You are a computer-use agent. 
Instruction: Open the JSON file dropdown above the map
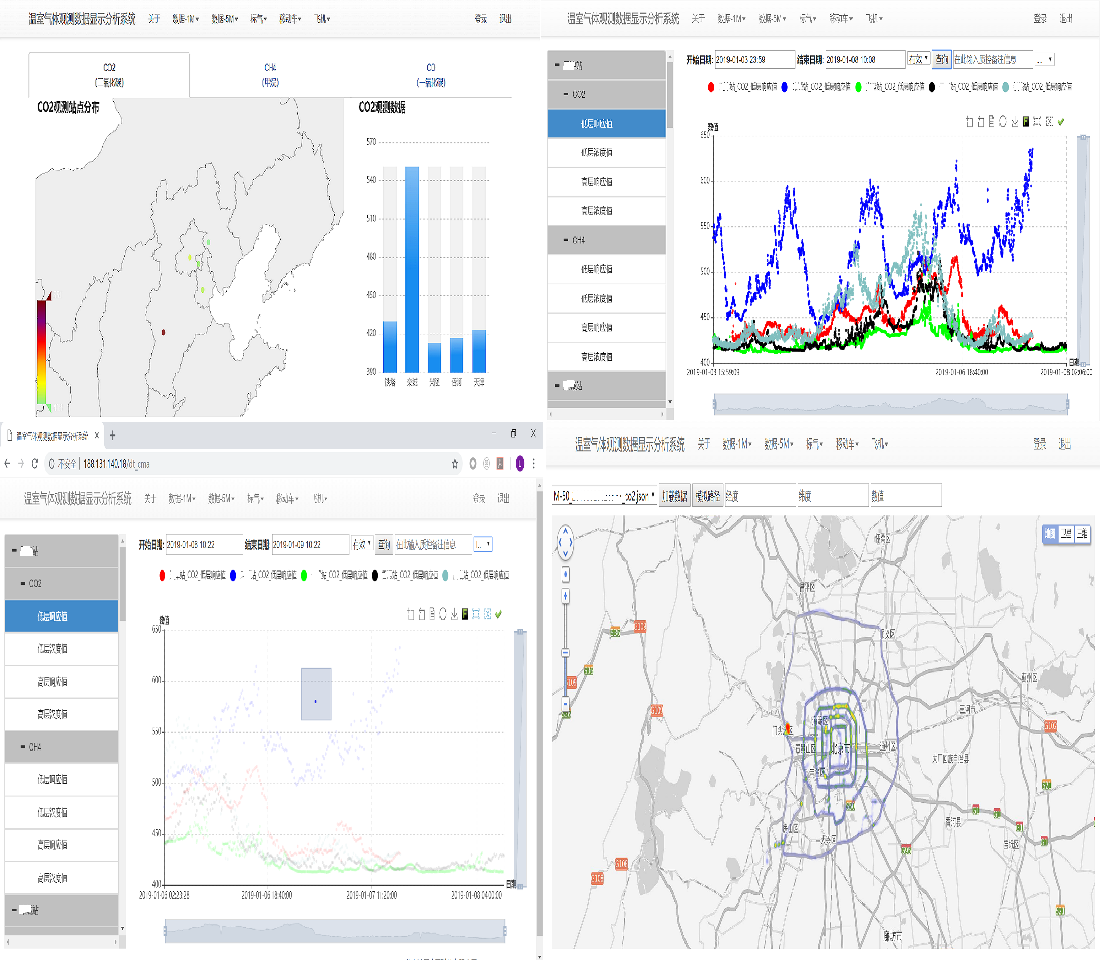[x=604, y=495]
